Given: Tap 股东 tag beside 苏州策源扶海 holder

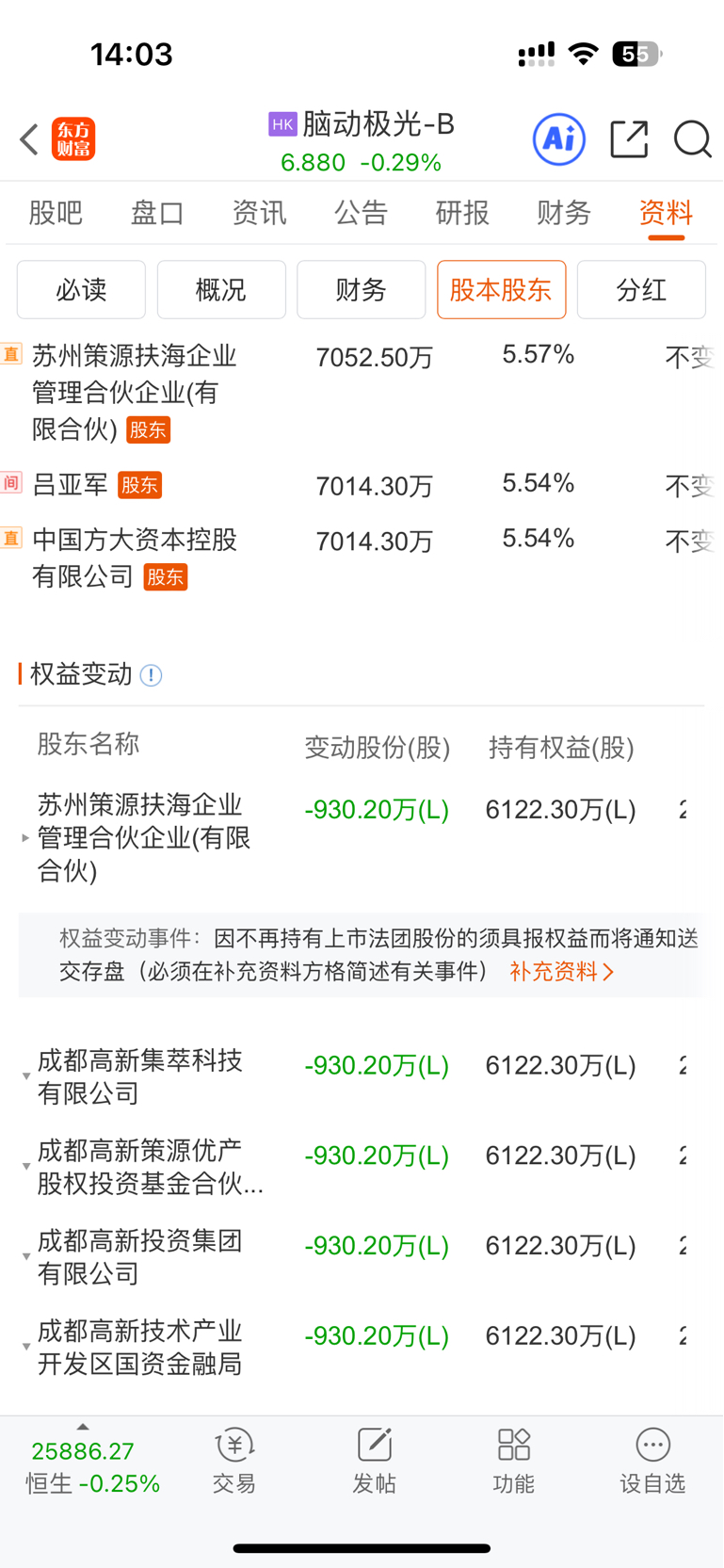Looking at the screenshot, I should point(149,430).
